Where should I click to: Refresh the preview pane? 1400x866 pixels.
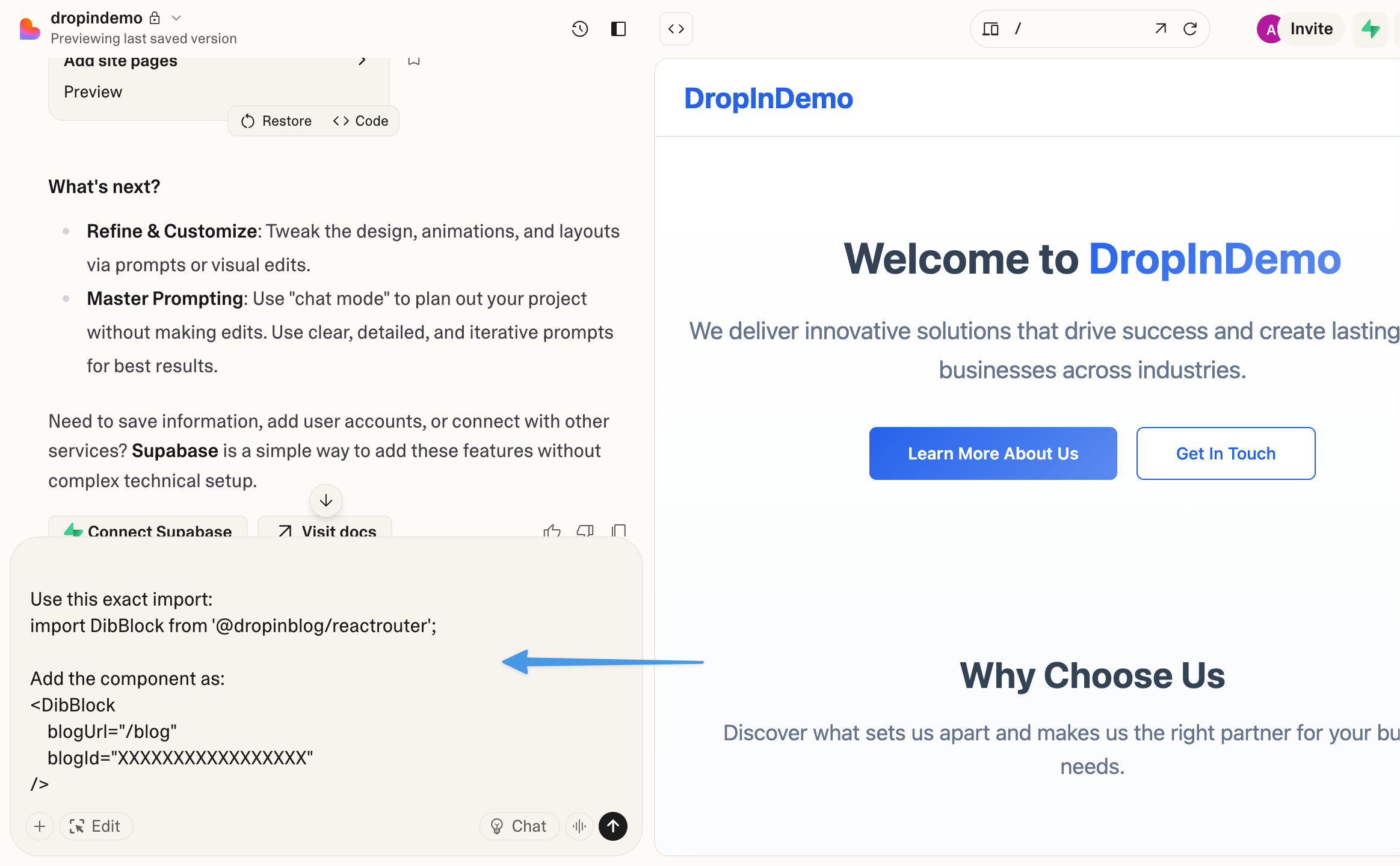pyautogui.click(x=1189, y=29)
